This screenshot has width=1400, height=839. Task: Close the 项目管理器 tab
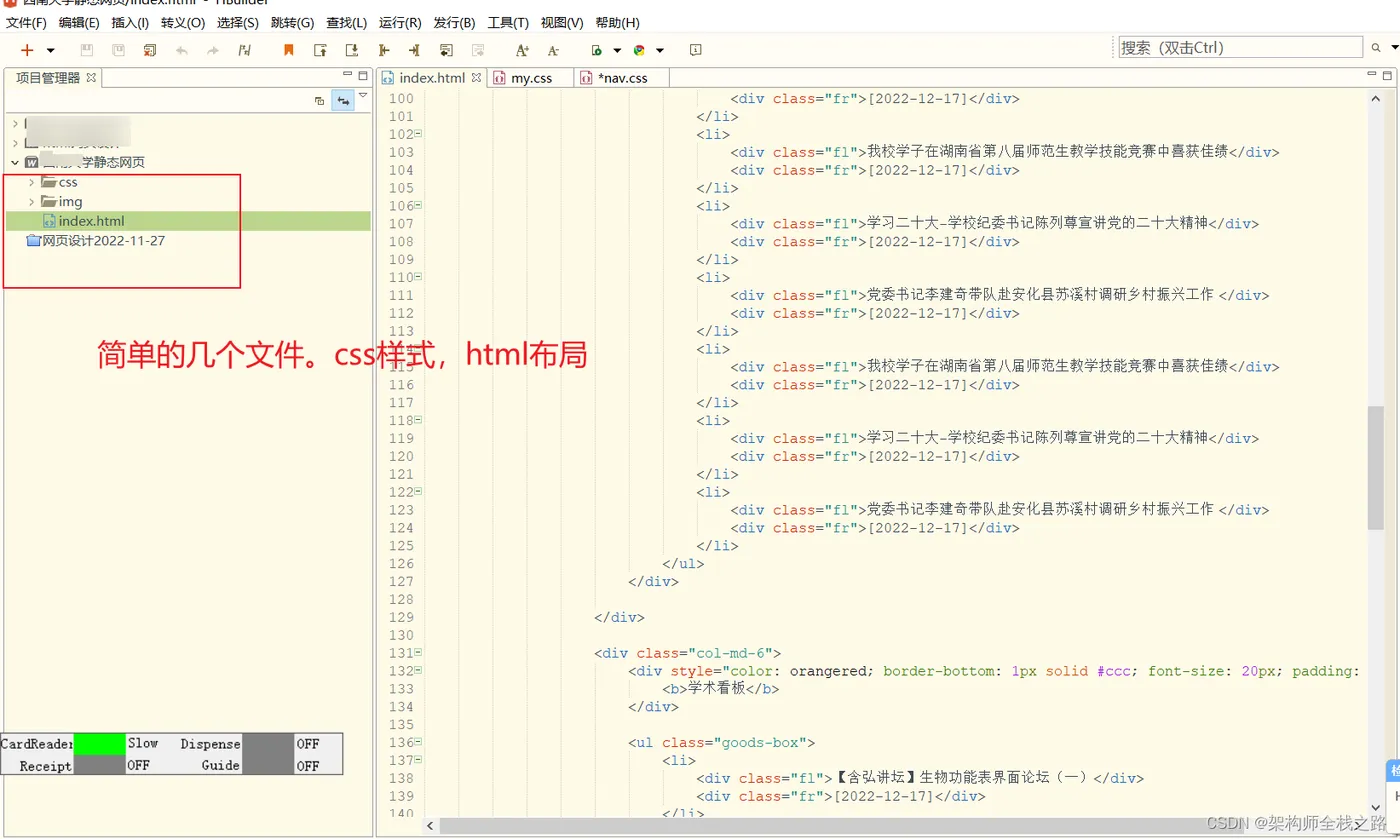(x=91, y=77)
